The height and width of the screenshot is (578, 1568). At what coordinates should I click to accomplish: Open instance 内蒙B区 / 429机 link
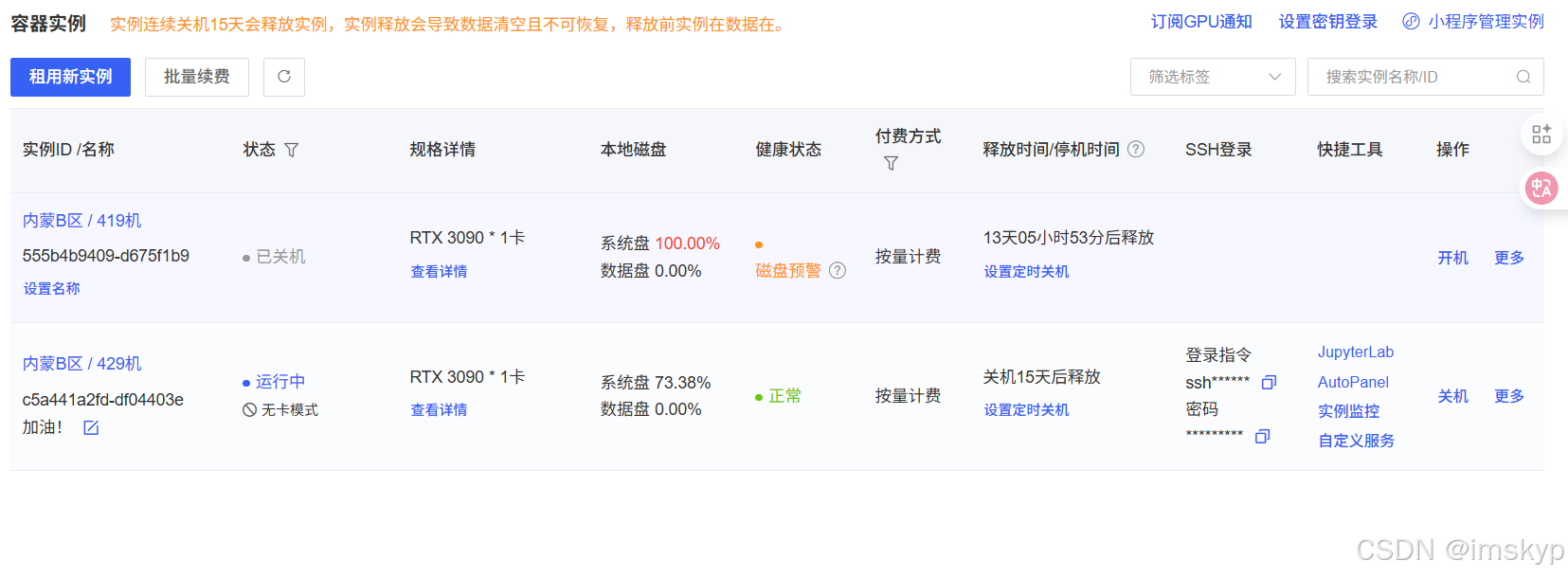[x=82, y=364]
